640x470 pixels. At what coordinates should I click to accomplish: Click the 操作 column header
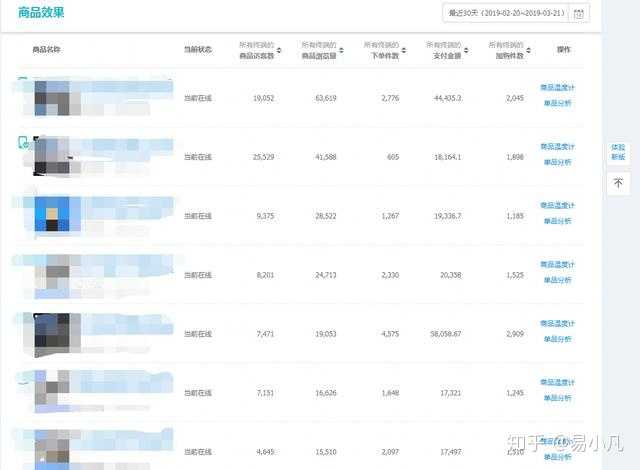pos(564,50)
